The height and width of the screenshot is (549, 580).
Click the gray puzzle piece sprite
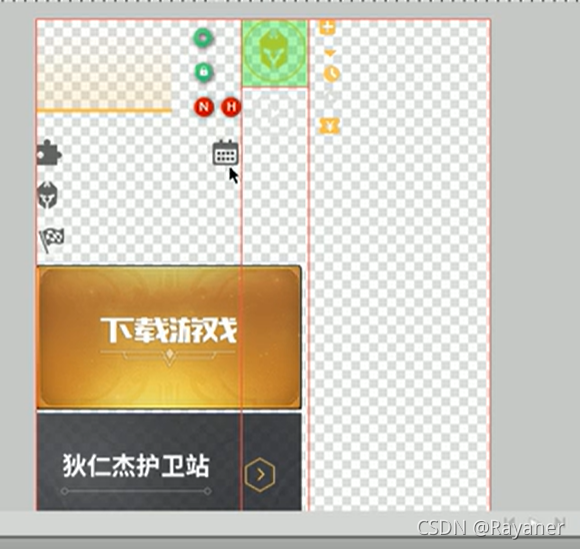point(49,152)
